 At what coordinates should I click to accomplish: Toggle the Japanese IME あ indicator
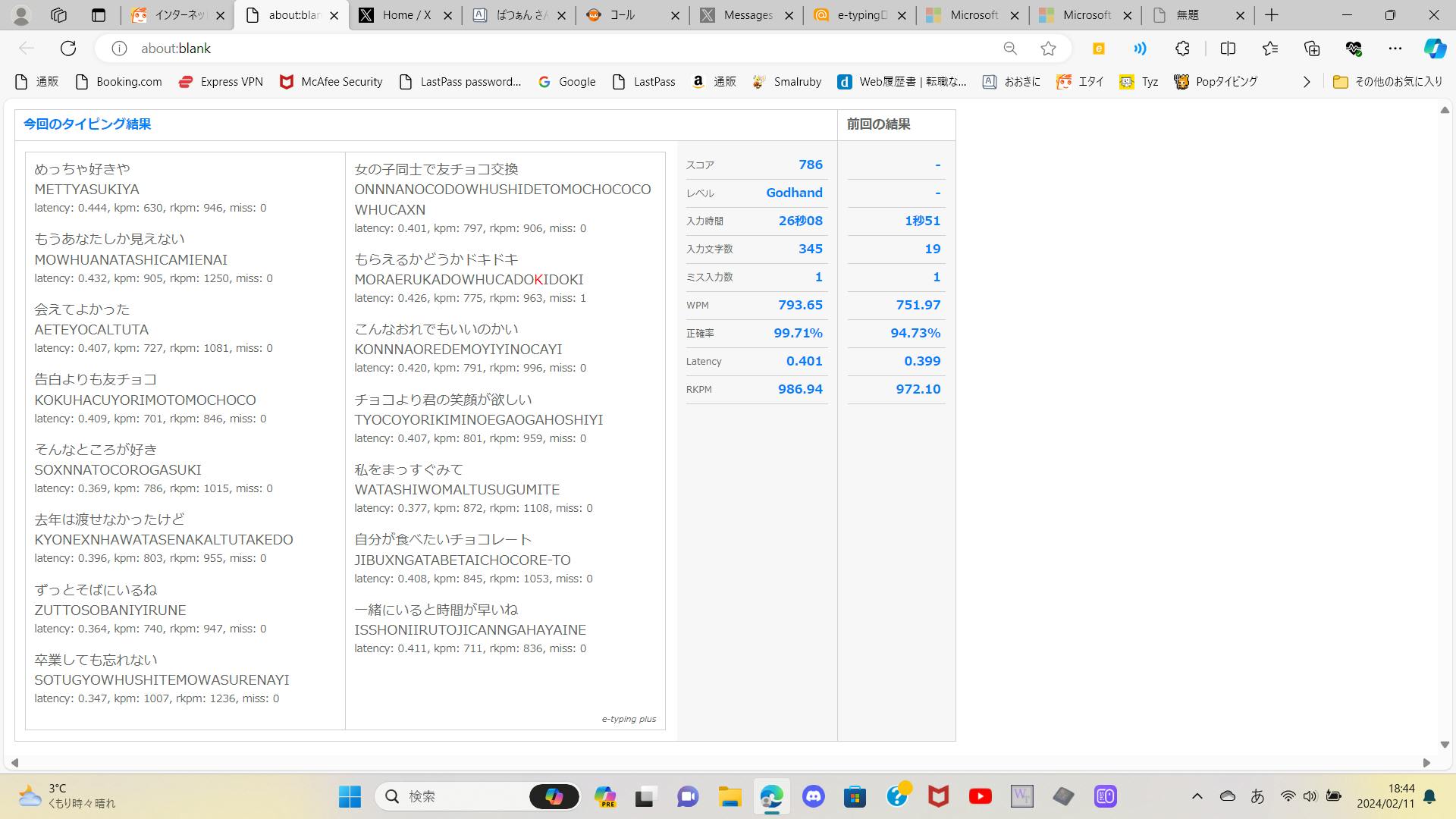(1257, 796)
